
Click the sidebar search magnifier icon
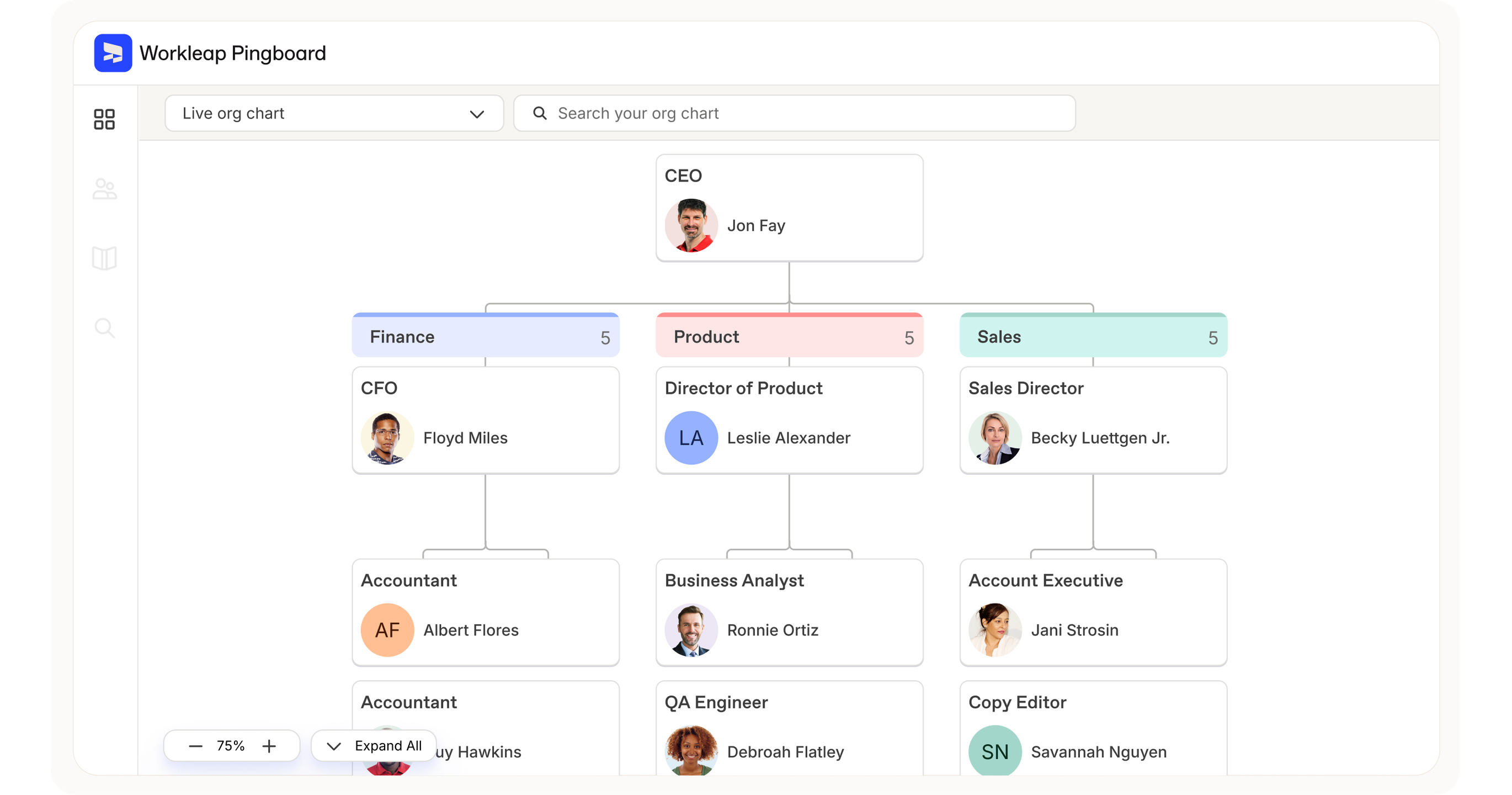coord(104,327)
